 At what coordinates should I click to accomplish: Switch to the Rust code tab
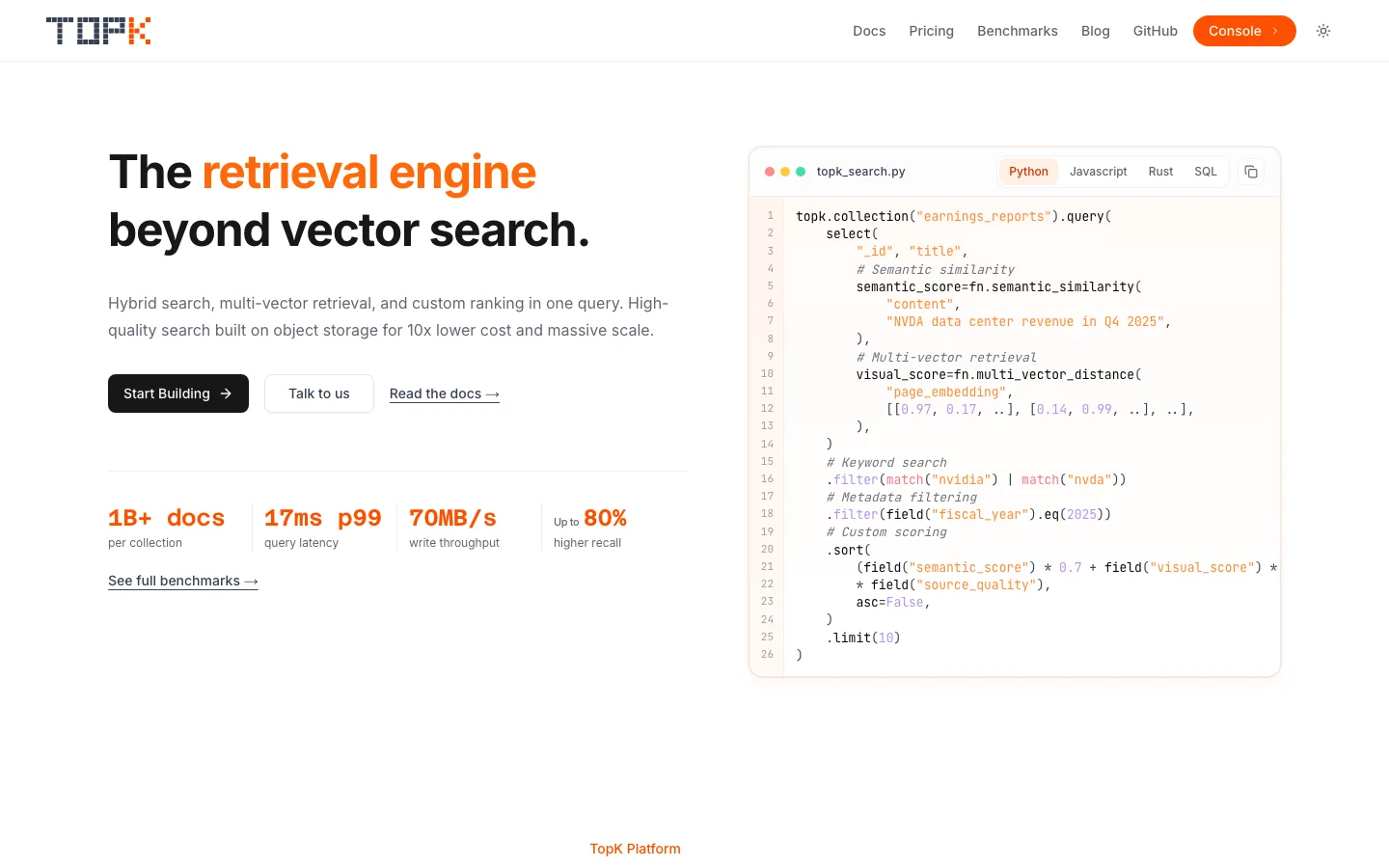click(1160, 172)
